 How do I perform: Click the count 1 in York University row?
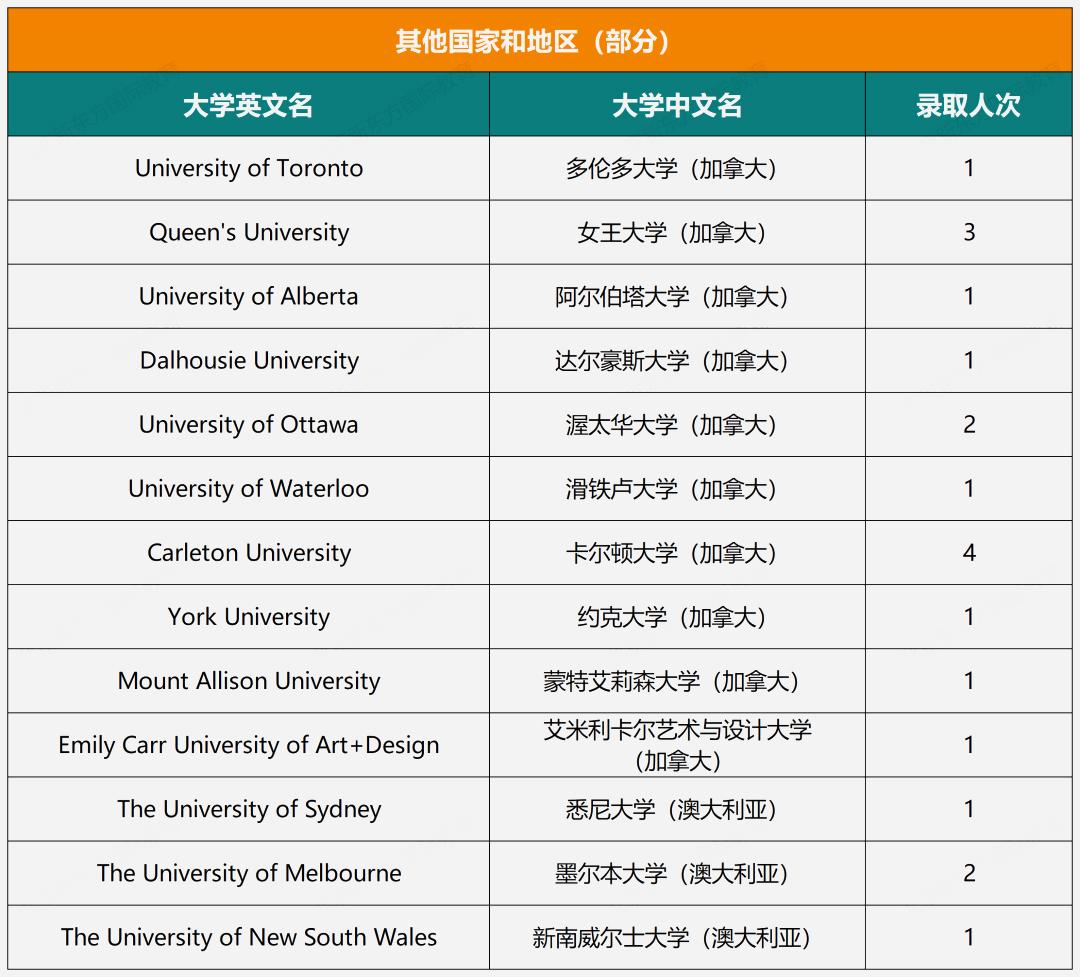pyautogui.click(x=969, y=617)
